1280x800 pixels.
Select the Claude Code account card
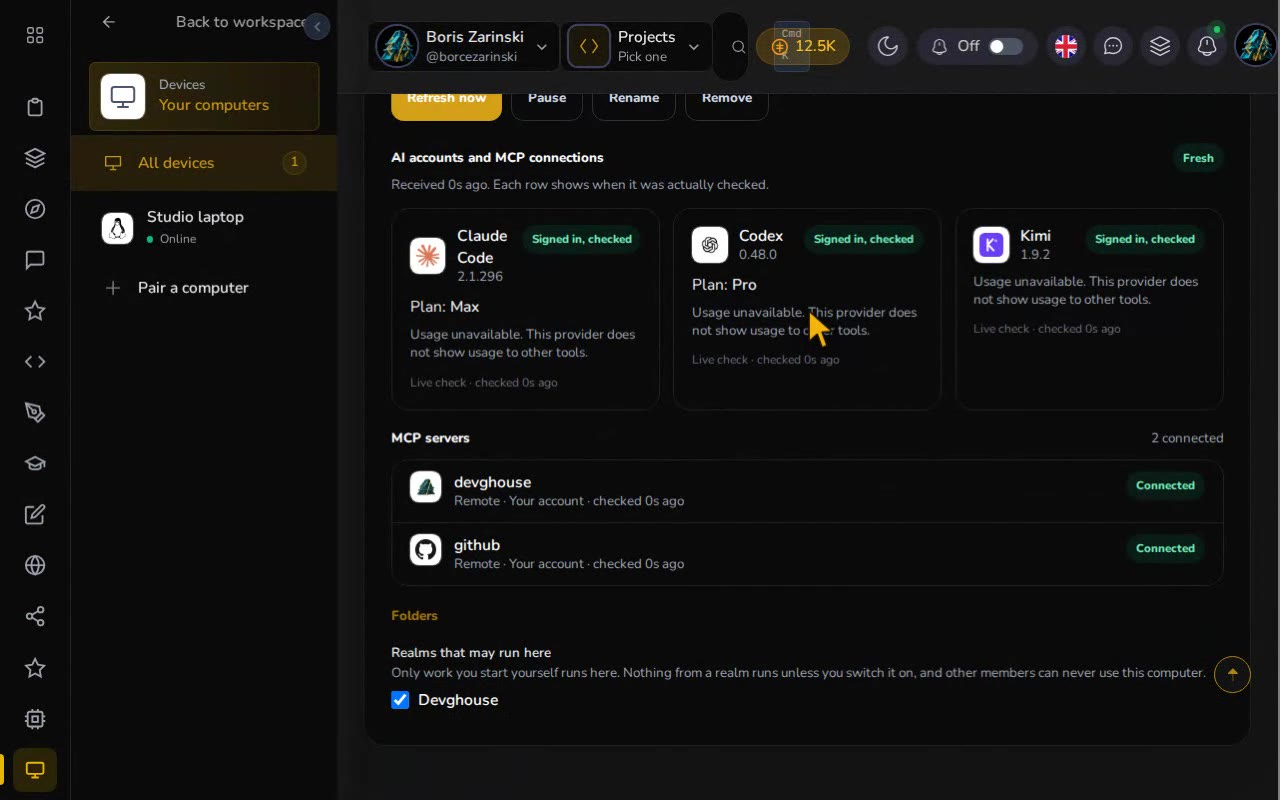coord(525,309)
